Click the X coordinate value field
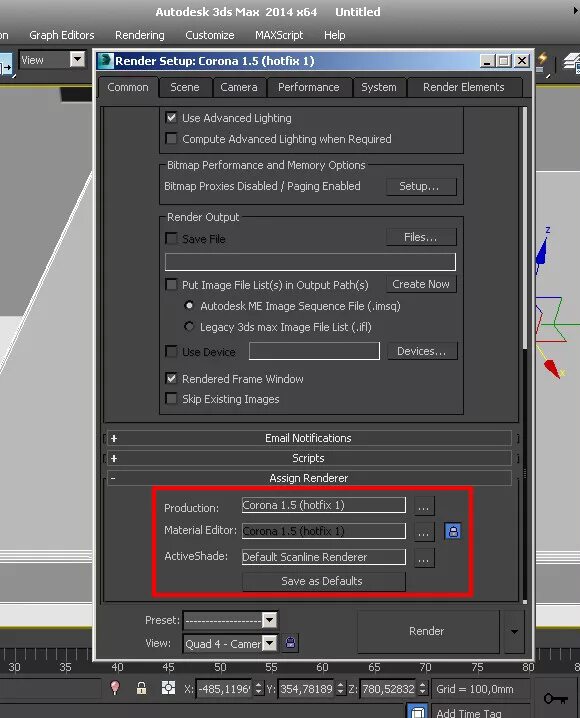Screen dimensions: 580x718 pos(224,688)
